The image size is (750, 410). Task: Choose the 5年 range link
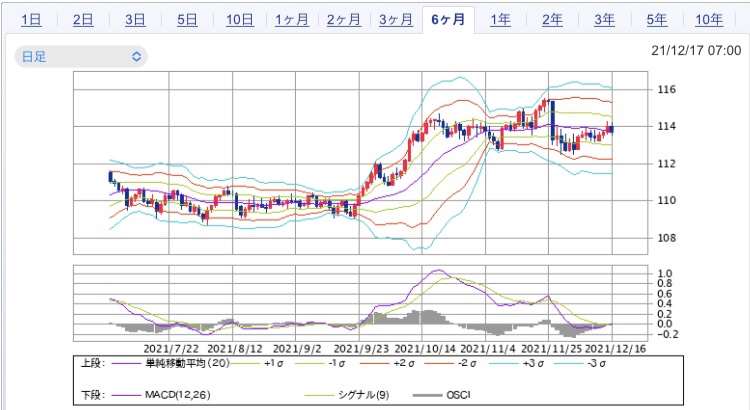(x=657, y=20)
